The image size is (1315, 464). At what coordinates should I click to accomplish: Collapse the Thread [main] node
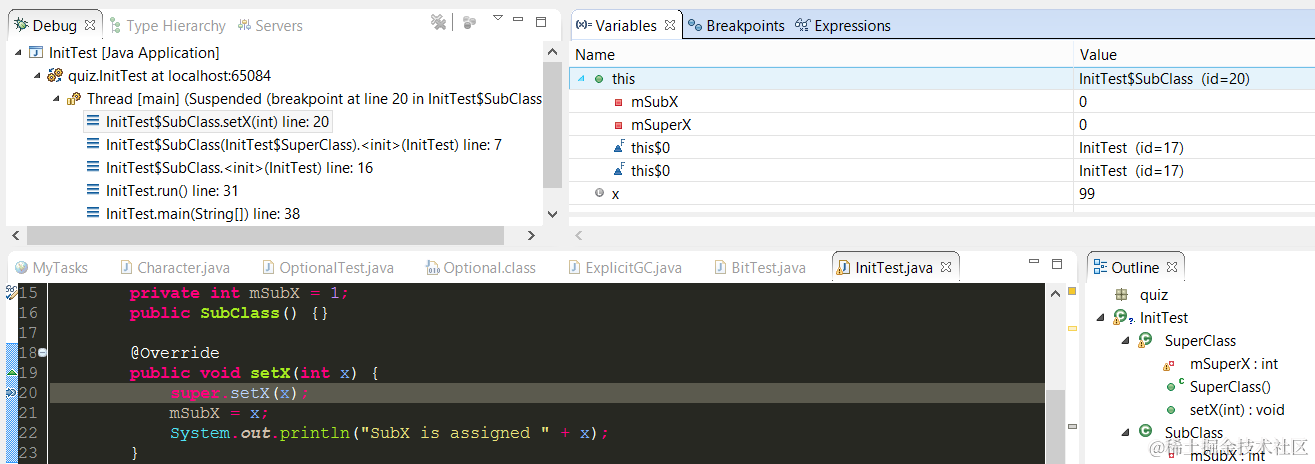tap(56, 99)
